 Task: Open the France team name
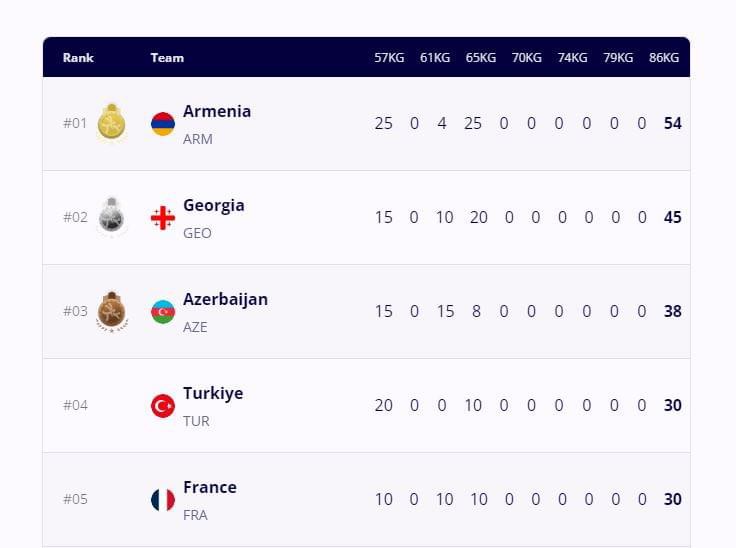click(210, 487)
